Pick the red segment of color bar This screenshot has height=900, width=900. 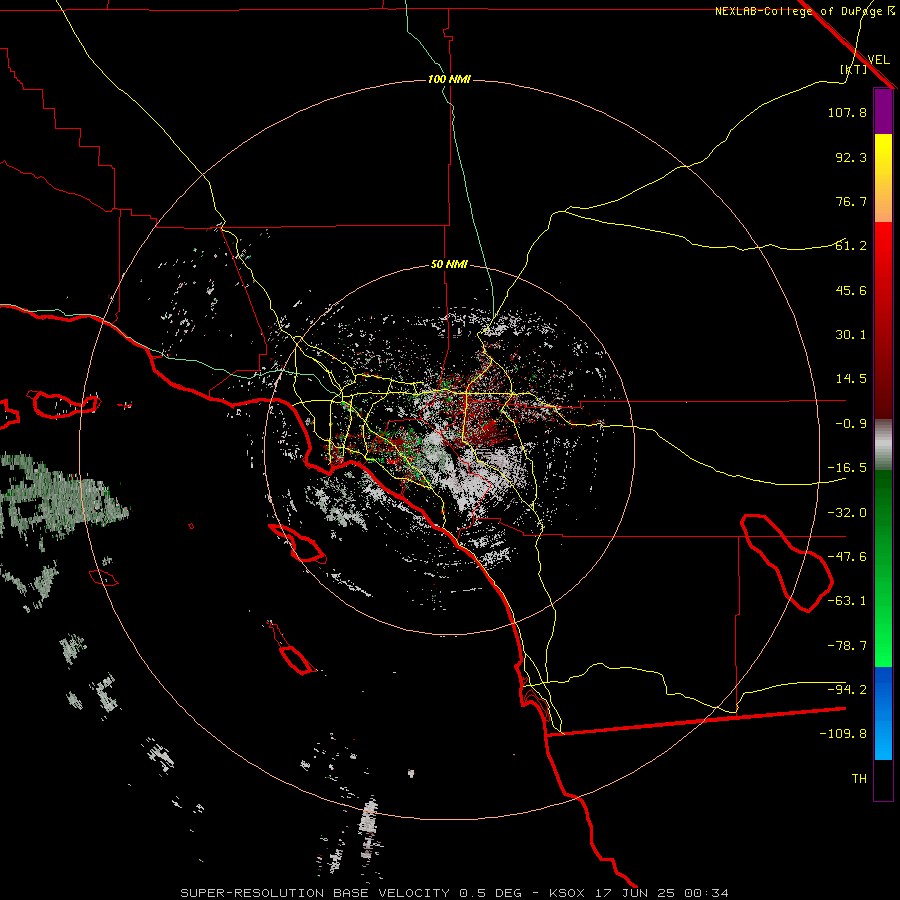[x=883, y=320]
